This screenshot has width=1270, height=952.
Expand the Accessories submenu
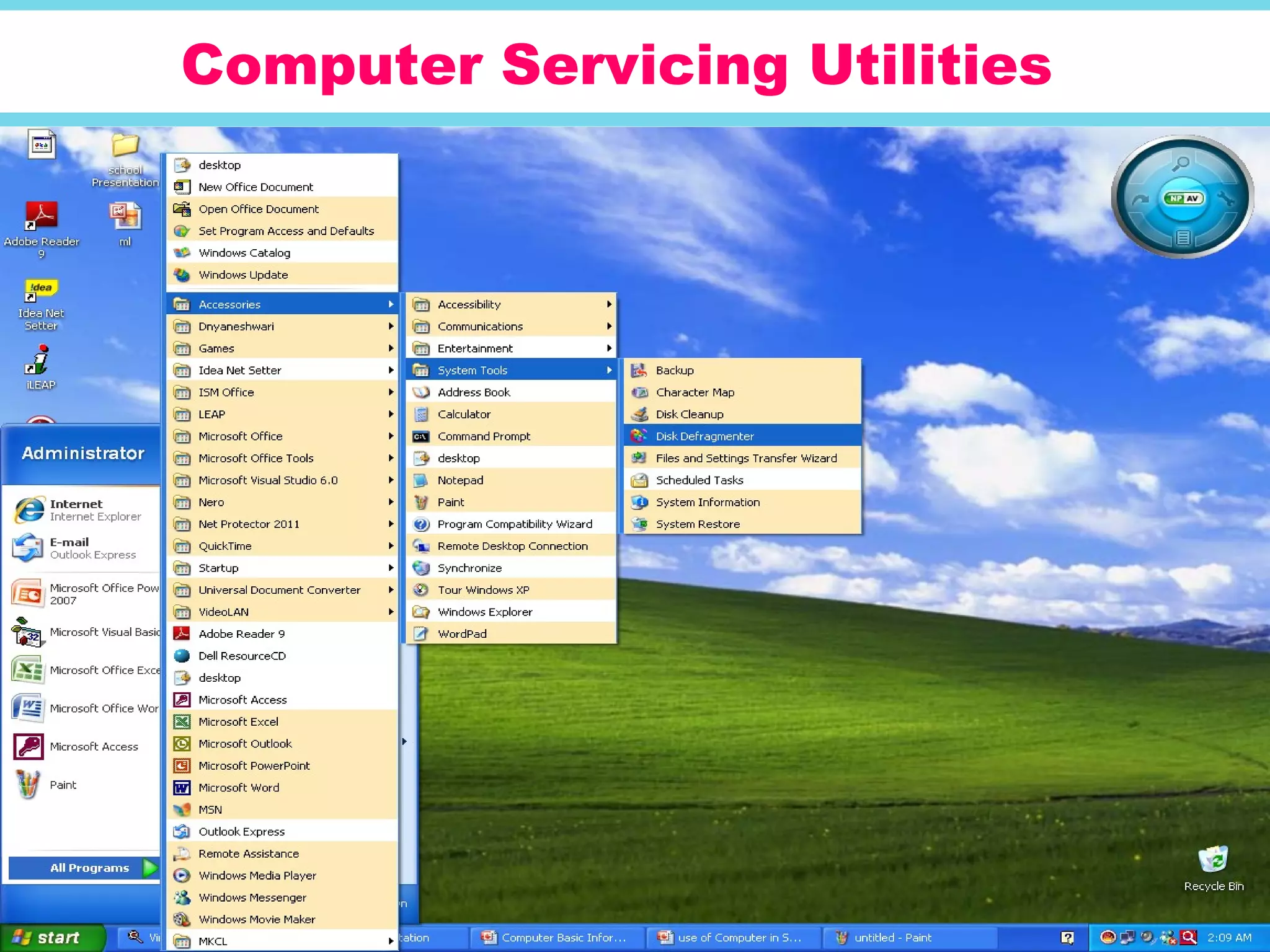pos(282,304)
